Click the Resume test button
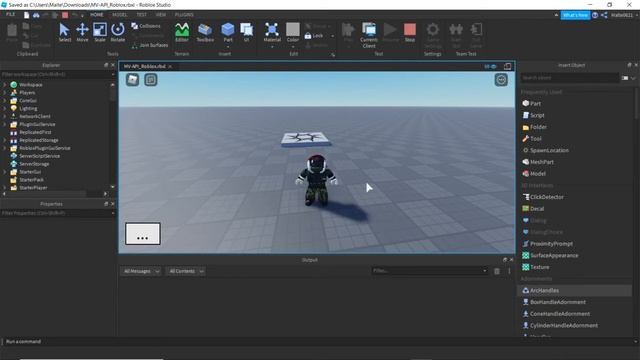This screenshot has width=640, height=360. [x=390, y=32]
